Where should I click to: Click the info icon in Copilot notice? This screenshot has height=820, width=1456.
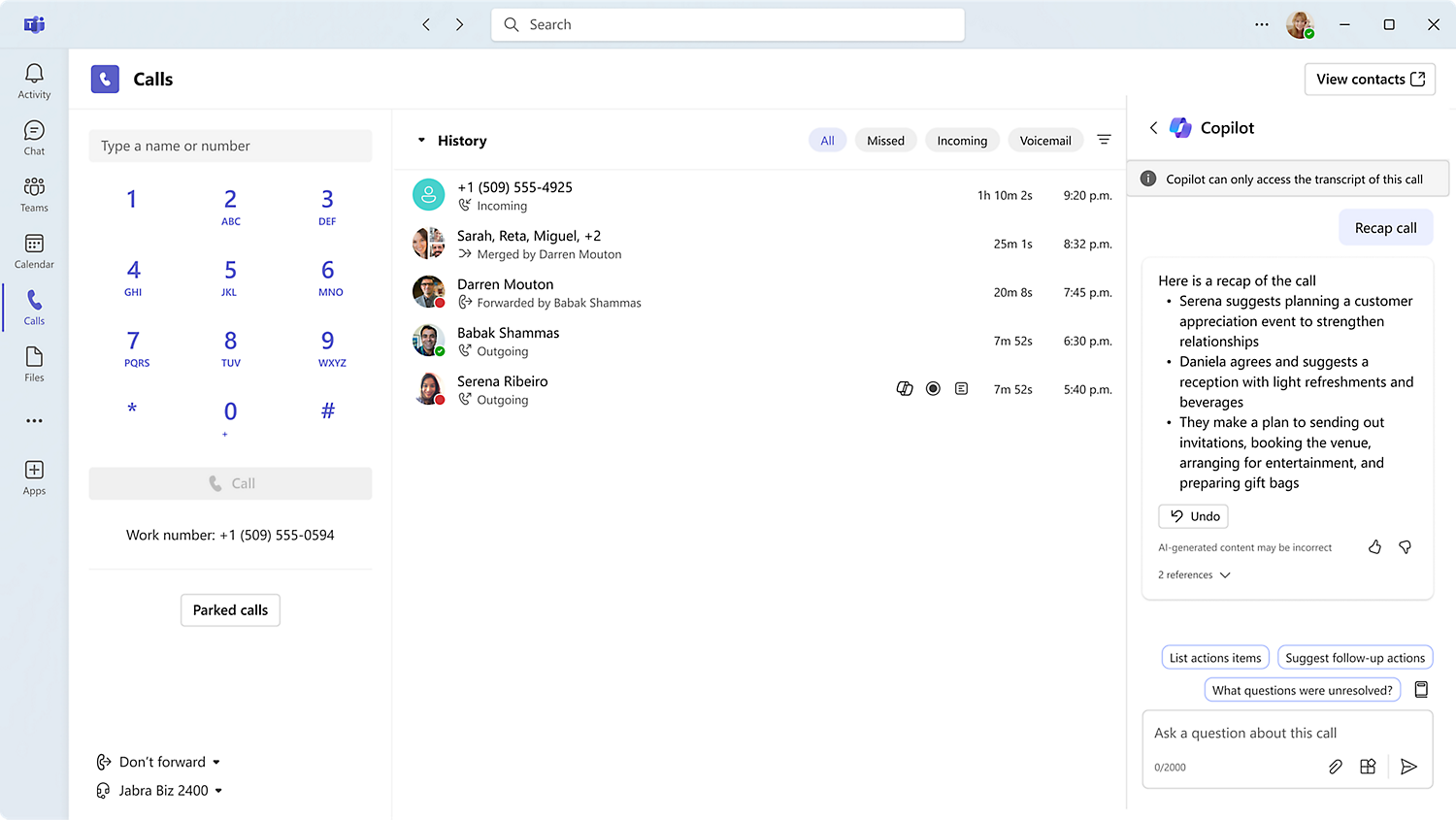pyautogui.click(x=1148, y=179)
